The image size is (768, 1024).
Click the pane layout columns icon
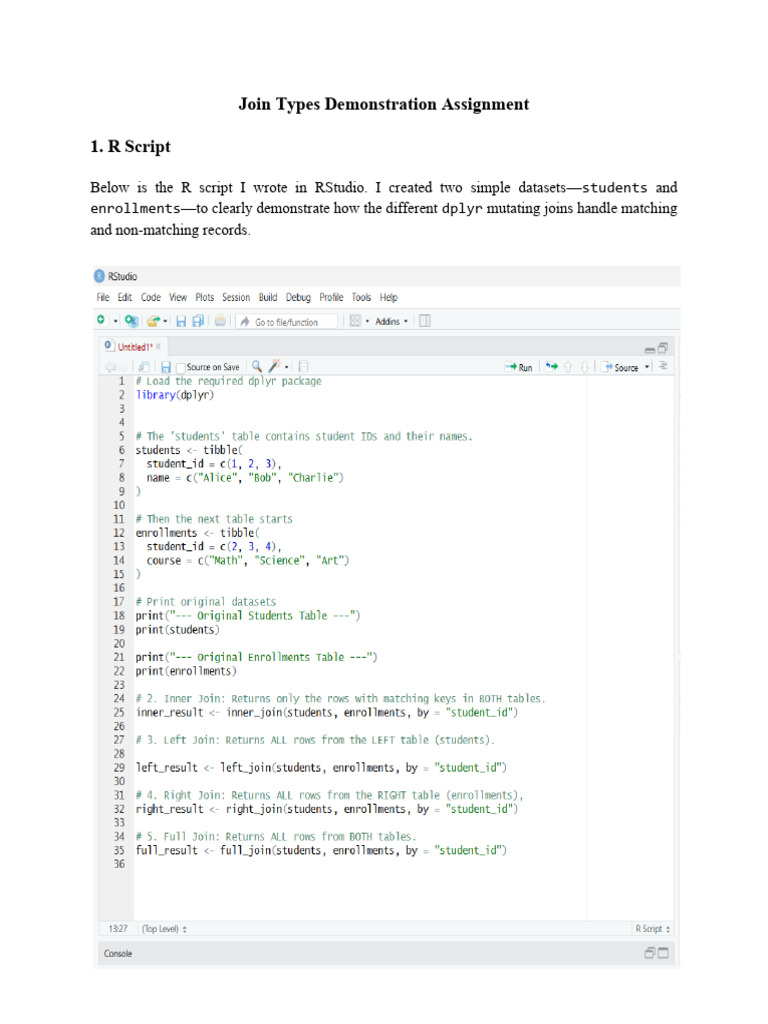coord(424,321)
